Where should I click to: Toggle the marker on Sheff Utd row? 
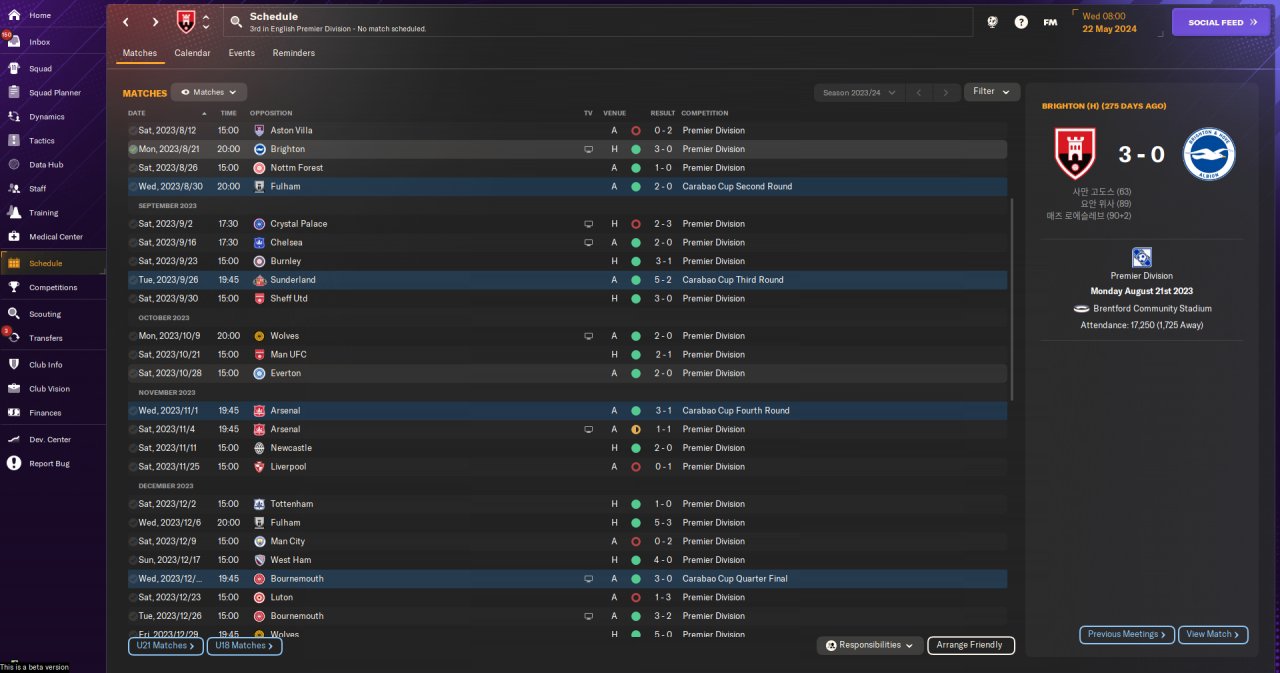133,298
